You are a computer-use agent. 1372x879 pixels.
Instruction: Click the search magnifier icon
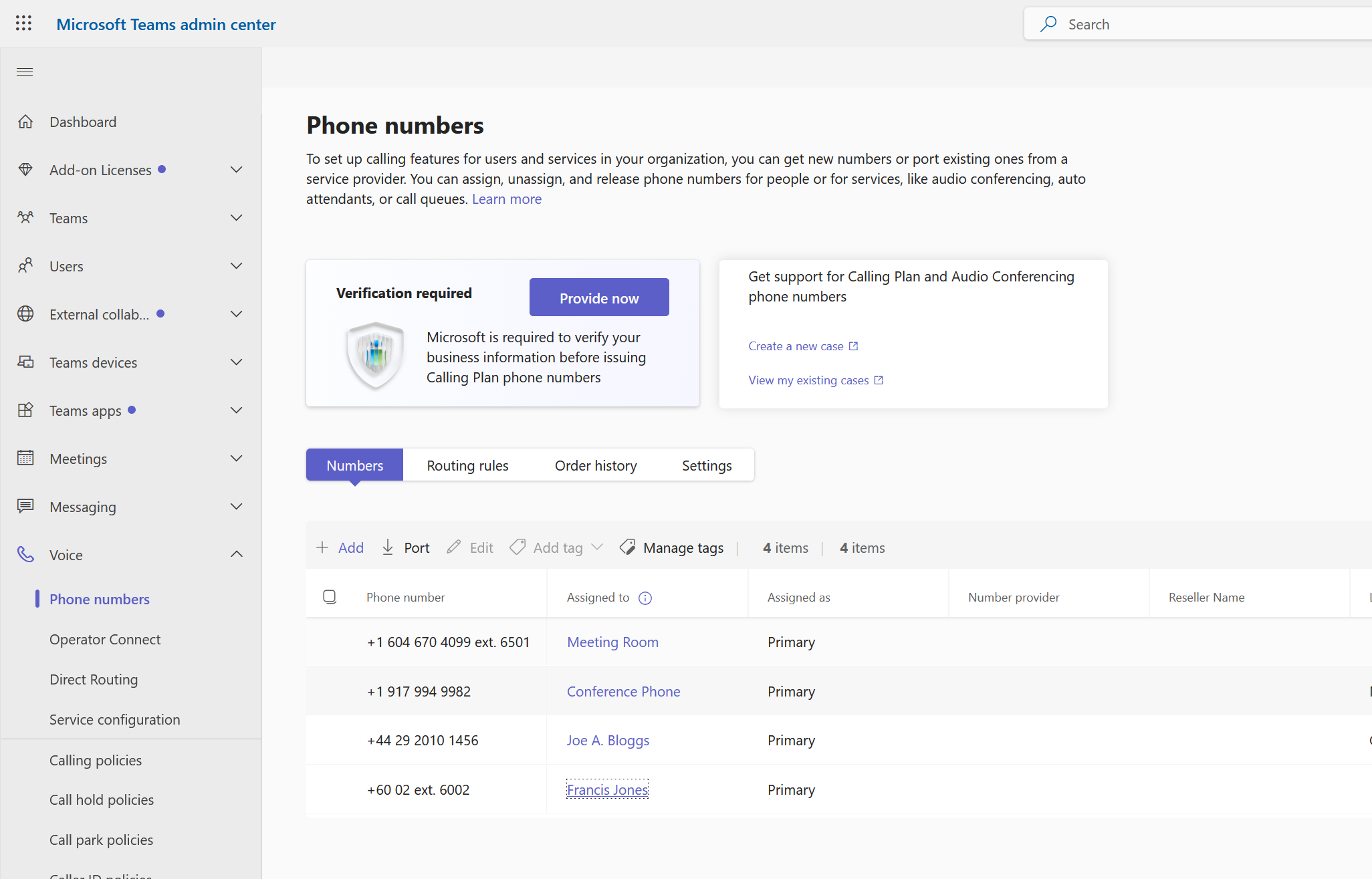(1048, 24)
